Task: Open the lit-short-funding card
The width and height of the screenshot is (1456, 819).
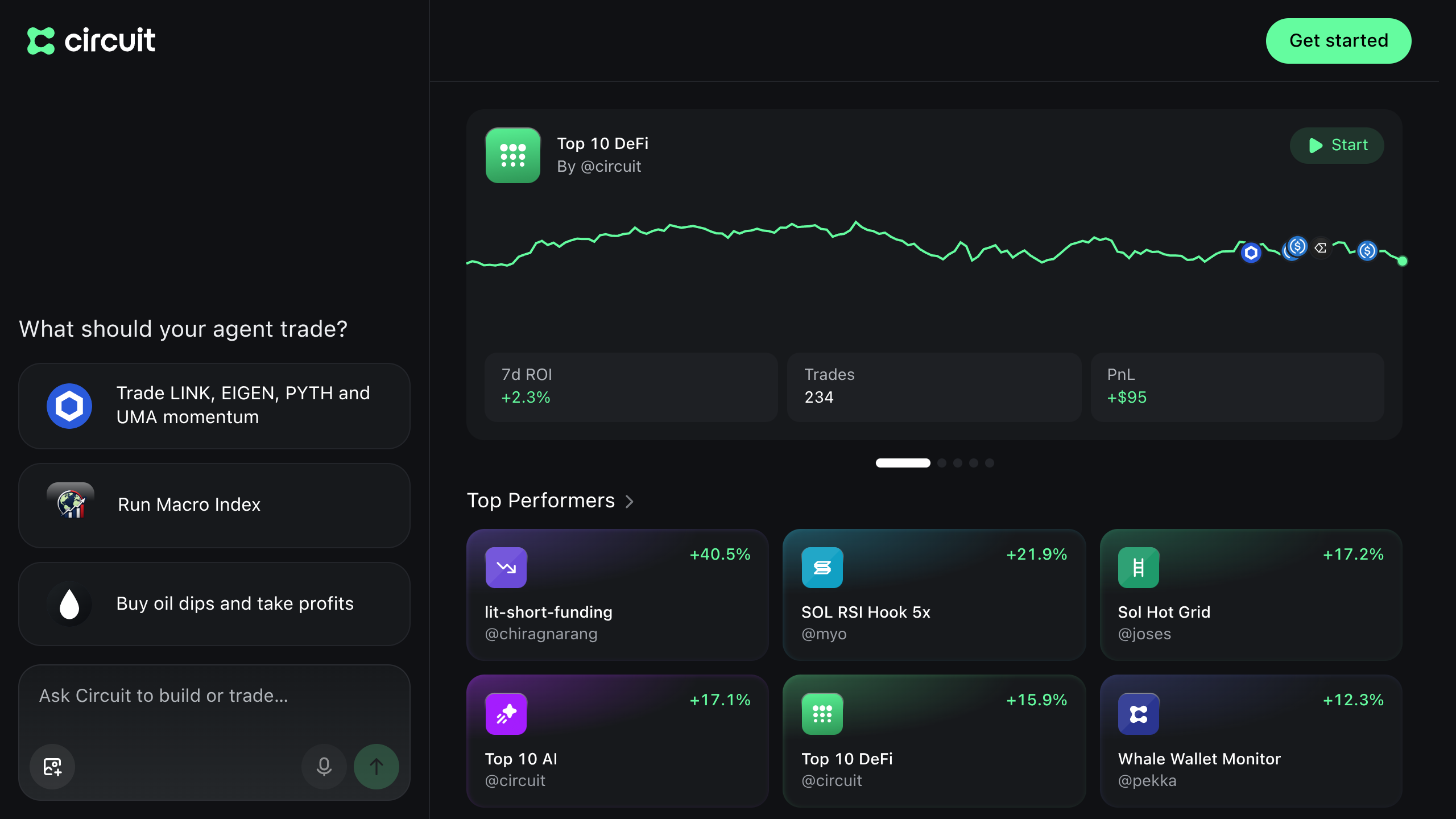Action: coord(617,594)
